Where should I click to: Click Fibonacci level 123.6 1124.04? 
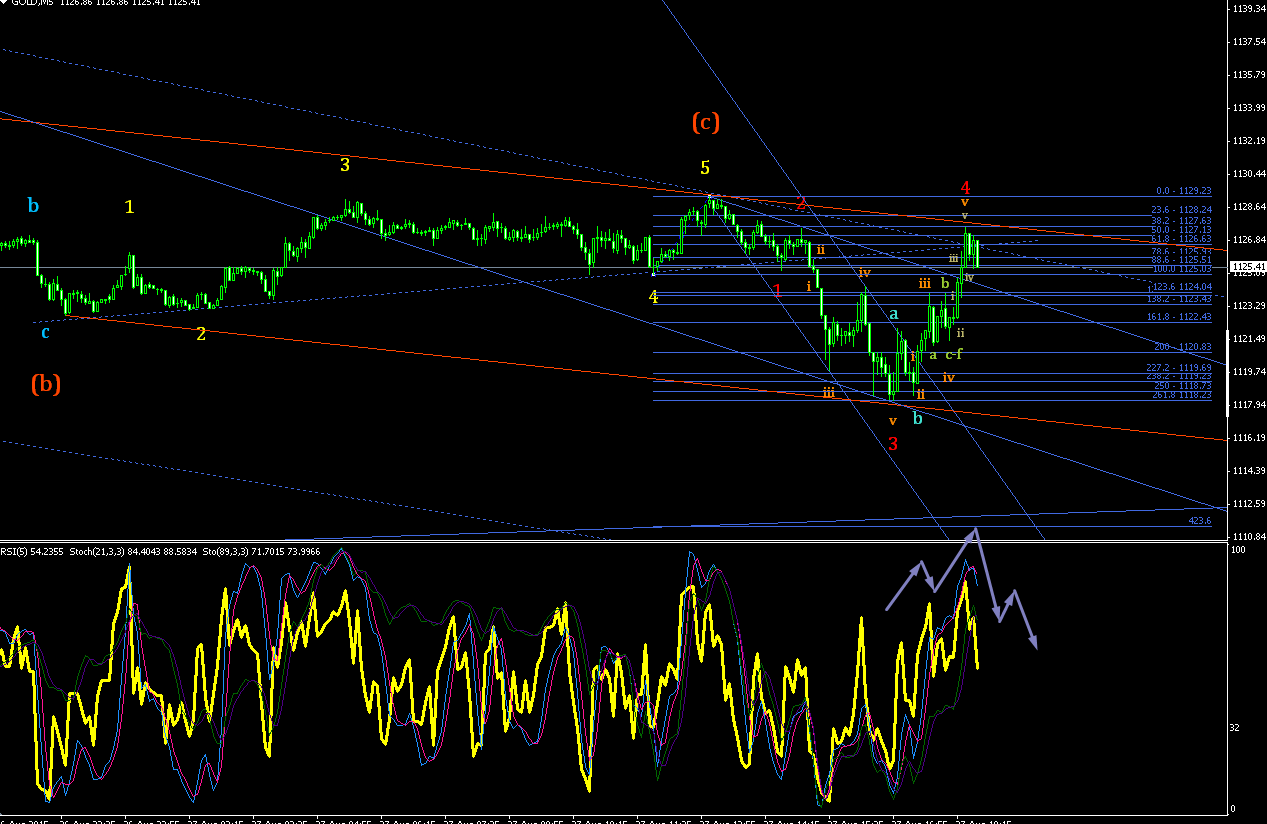1182,287
